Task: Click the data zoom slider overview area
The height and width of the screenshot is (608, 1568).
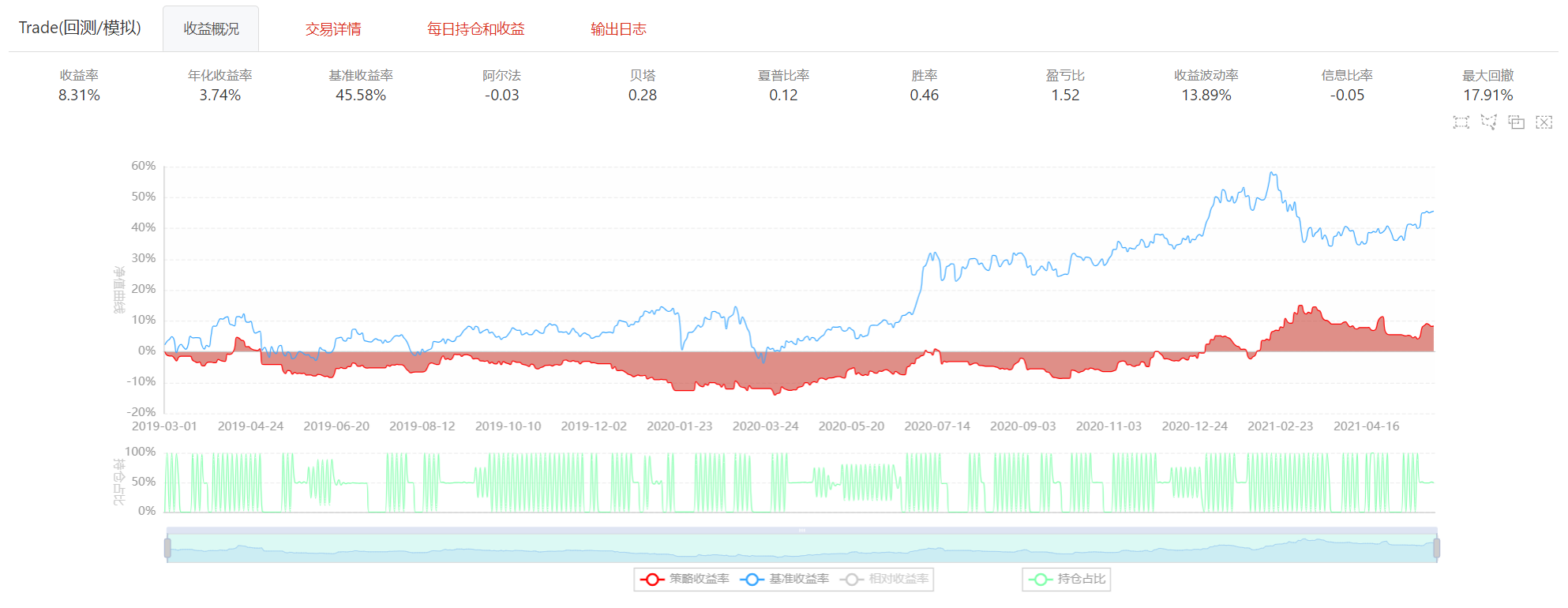Action: 802,548
